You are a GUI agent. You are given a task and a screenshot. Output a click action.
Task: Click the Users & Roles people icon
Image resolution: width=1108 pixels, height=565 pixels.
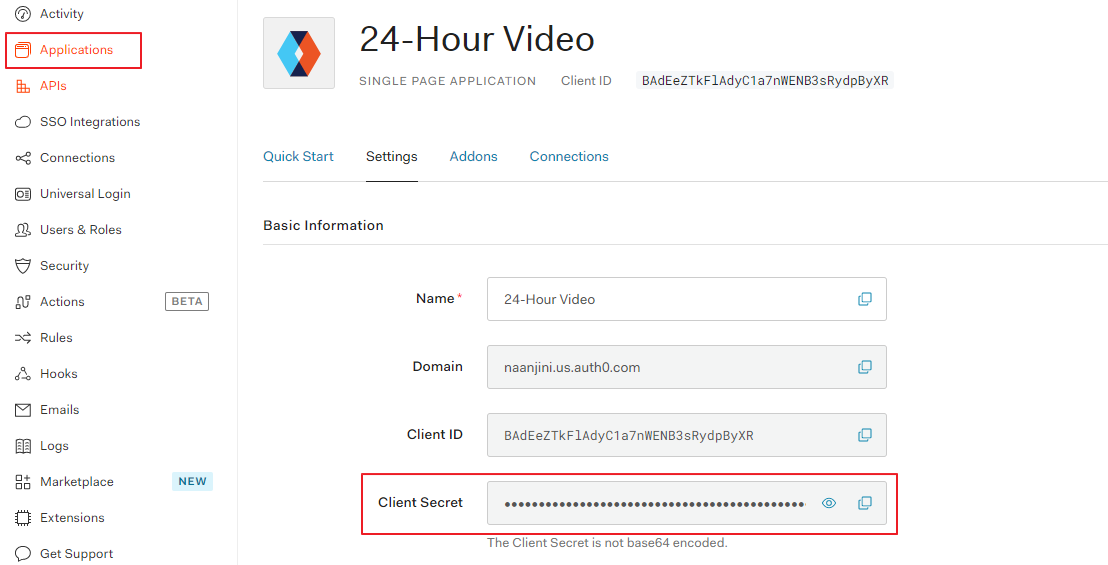pyautogui.click(x=23, y=230)
